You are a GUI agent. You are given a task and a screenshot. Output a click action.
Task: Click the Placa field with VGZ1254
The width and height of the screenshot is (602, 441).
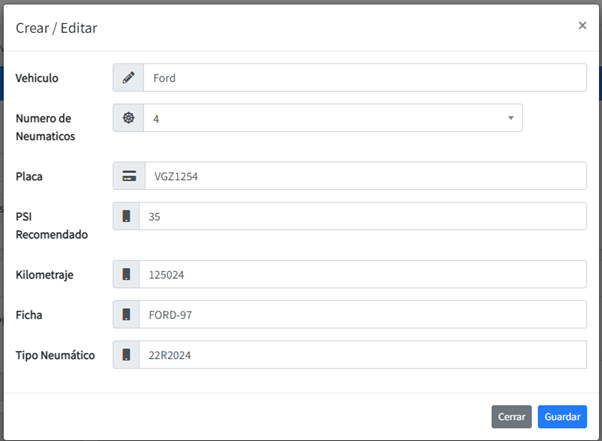click(364, 176)
